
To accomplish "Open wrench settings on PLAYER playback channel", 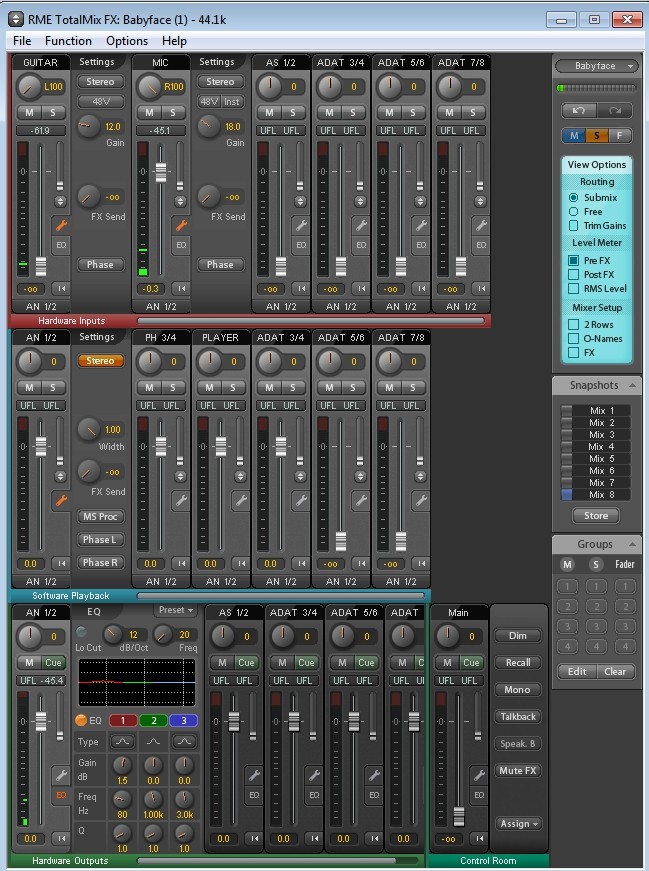I will click(x=241, y=500).
